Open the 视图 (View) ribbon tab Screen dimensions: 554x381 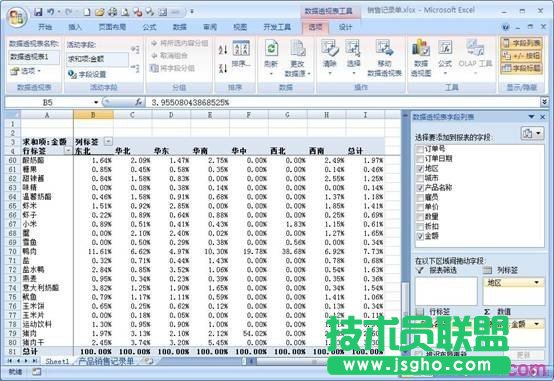240,27
